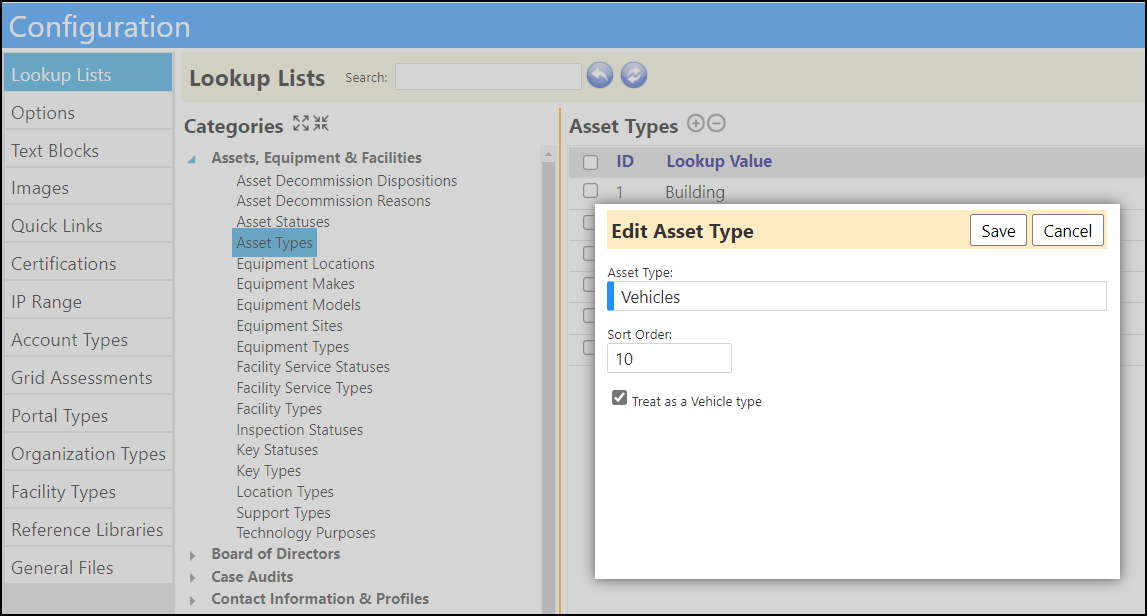Expand Case Audits category

[192, 578]
